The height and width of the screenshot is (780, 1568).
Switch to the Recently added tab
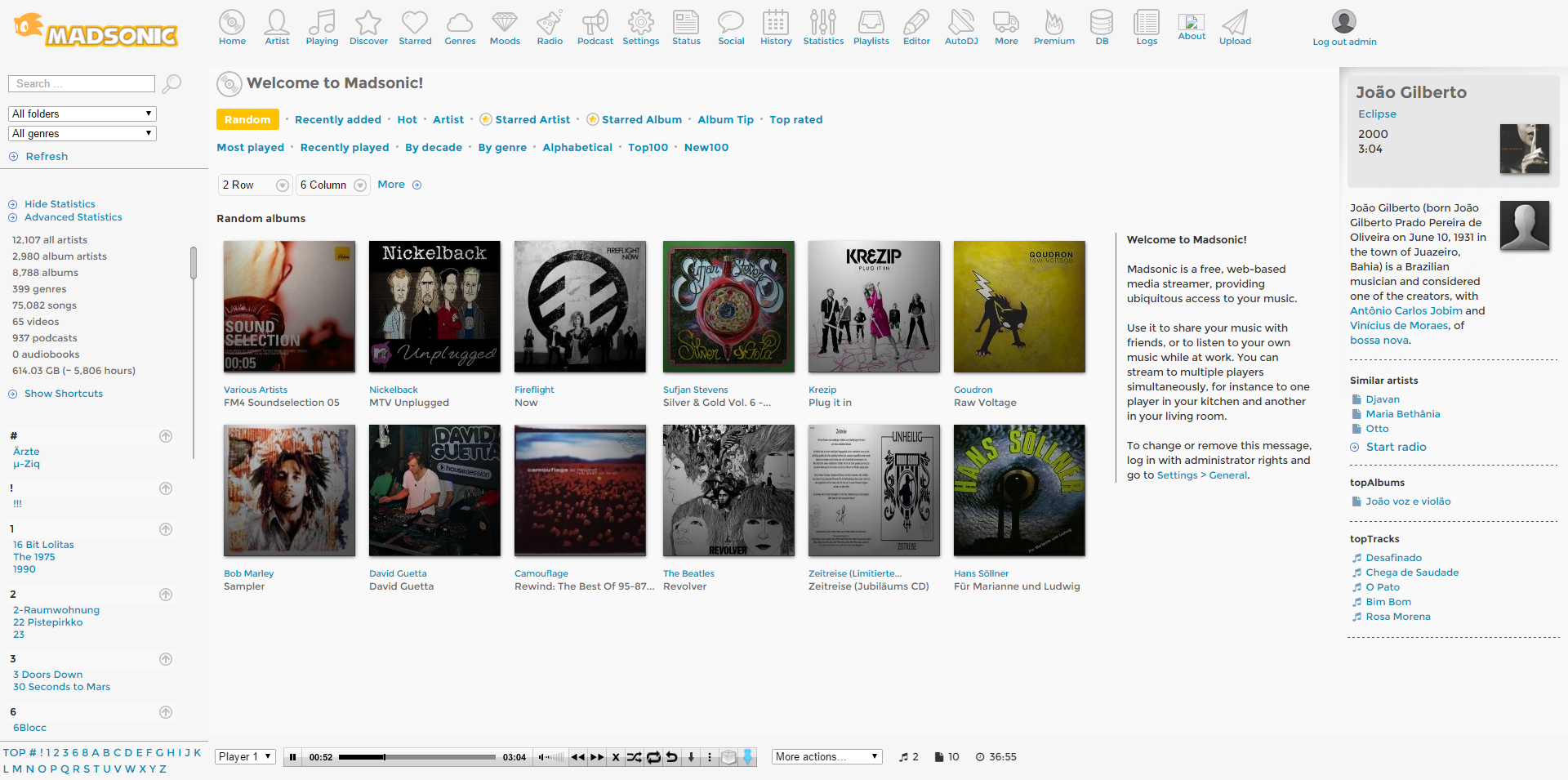pos(337,120)
